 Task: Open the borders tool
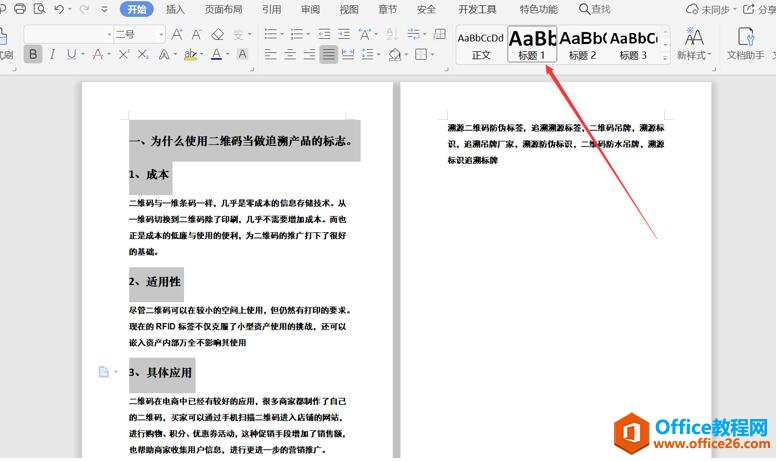[x=421, y=54]
